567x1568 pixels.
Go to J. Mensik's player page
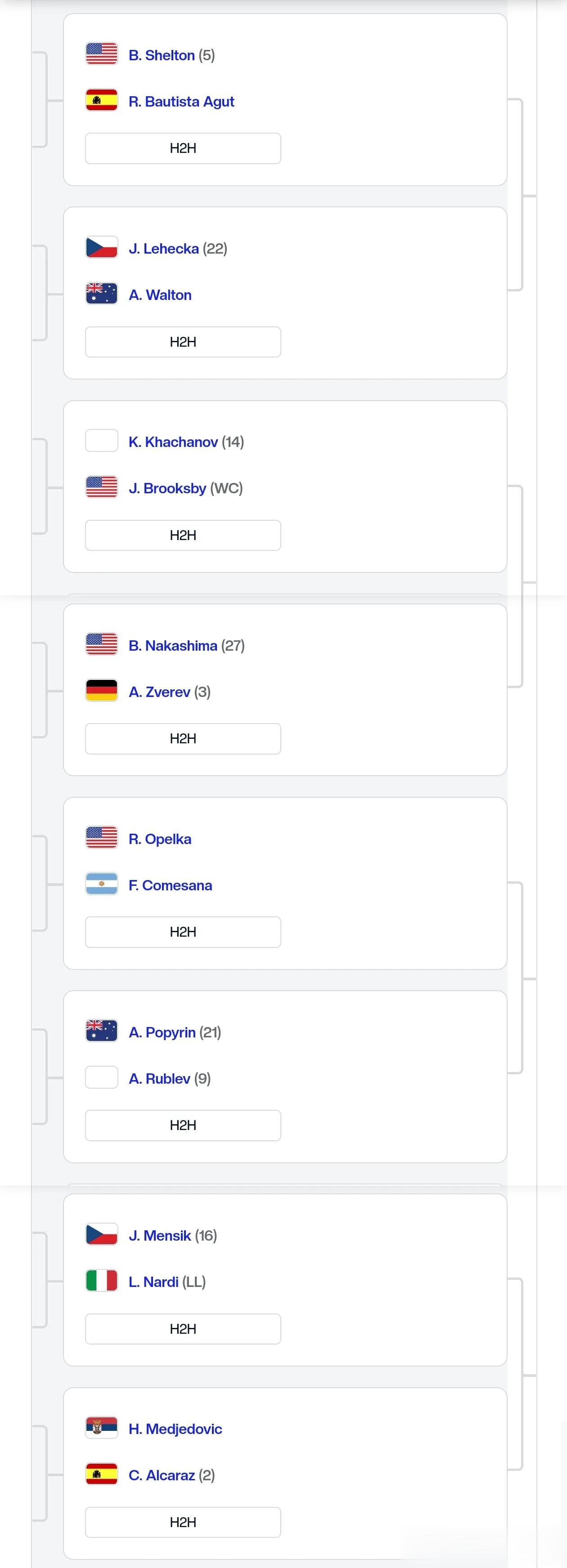point(160,1236)
